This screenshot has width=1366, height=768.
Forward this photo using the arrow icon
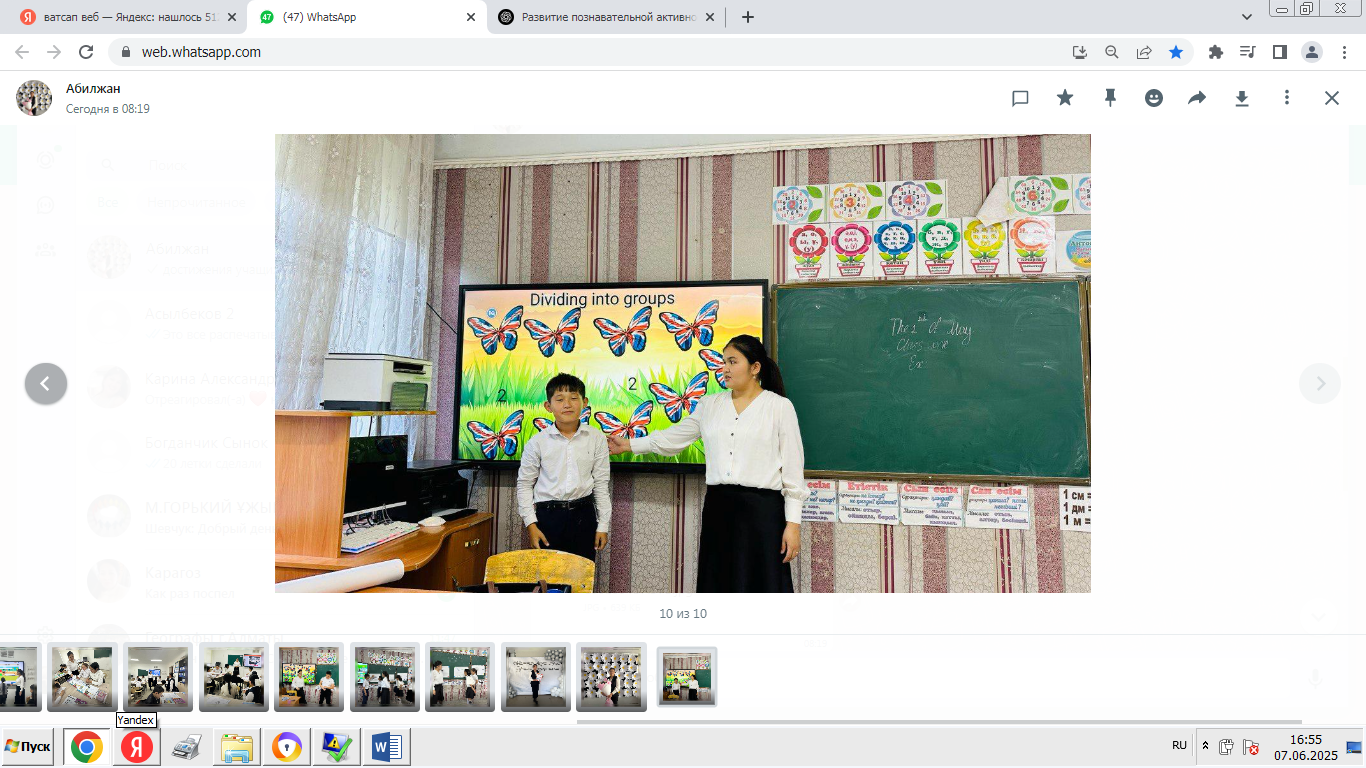click(1197, 98)
